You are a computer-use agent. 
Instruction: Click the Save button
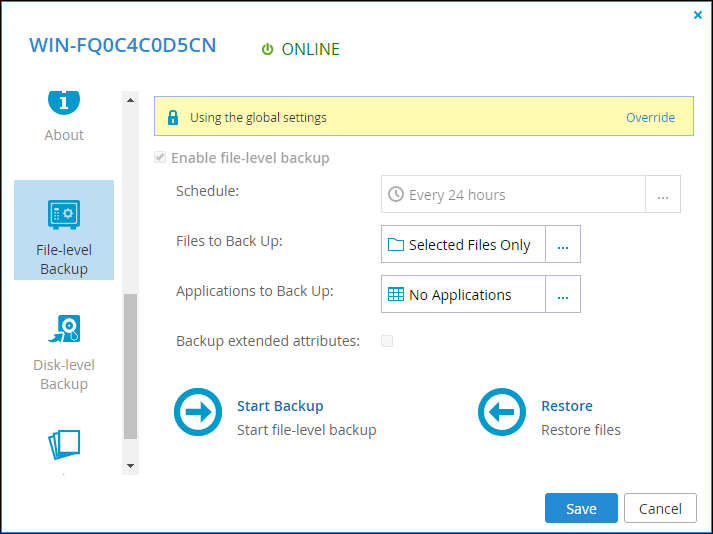[581, 508]
